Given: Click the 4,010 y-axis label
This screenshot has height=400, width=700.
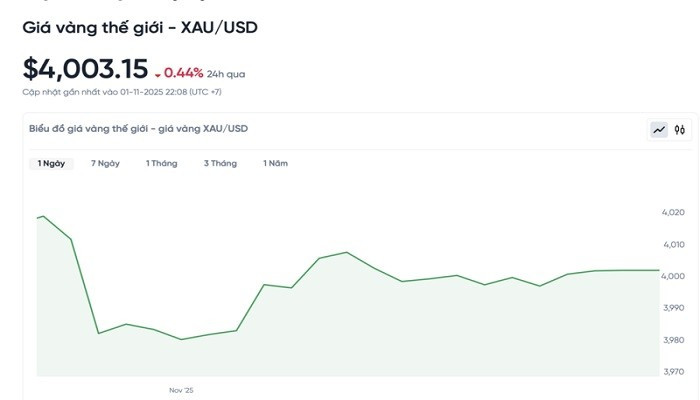Looking at the screenshot, I should click(x=673, y=244).
